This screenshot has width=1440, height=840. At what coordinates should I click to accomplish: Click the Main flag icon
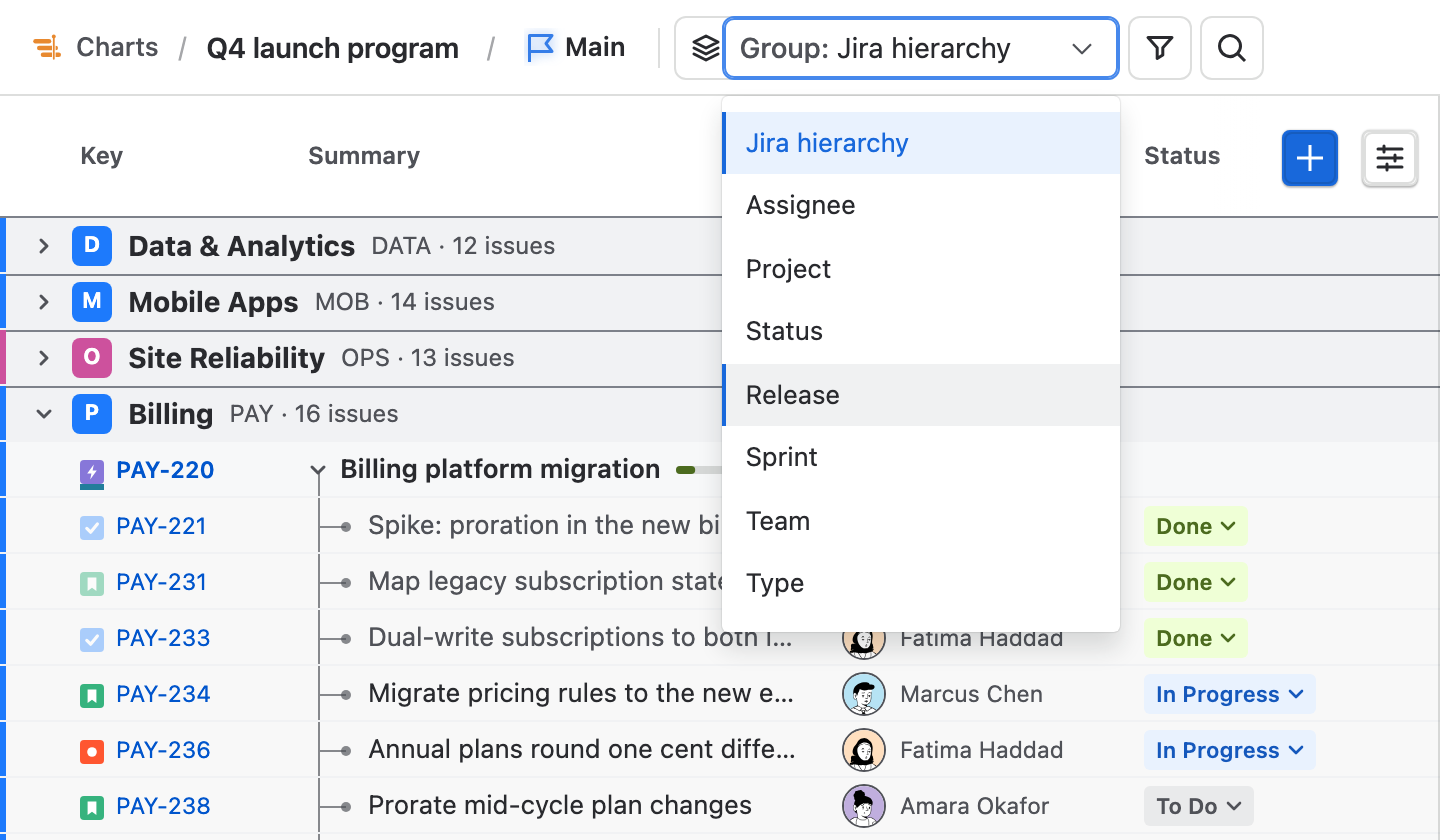click(x=541, y=47)
